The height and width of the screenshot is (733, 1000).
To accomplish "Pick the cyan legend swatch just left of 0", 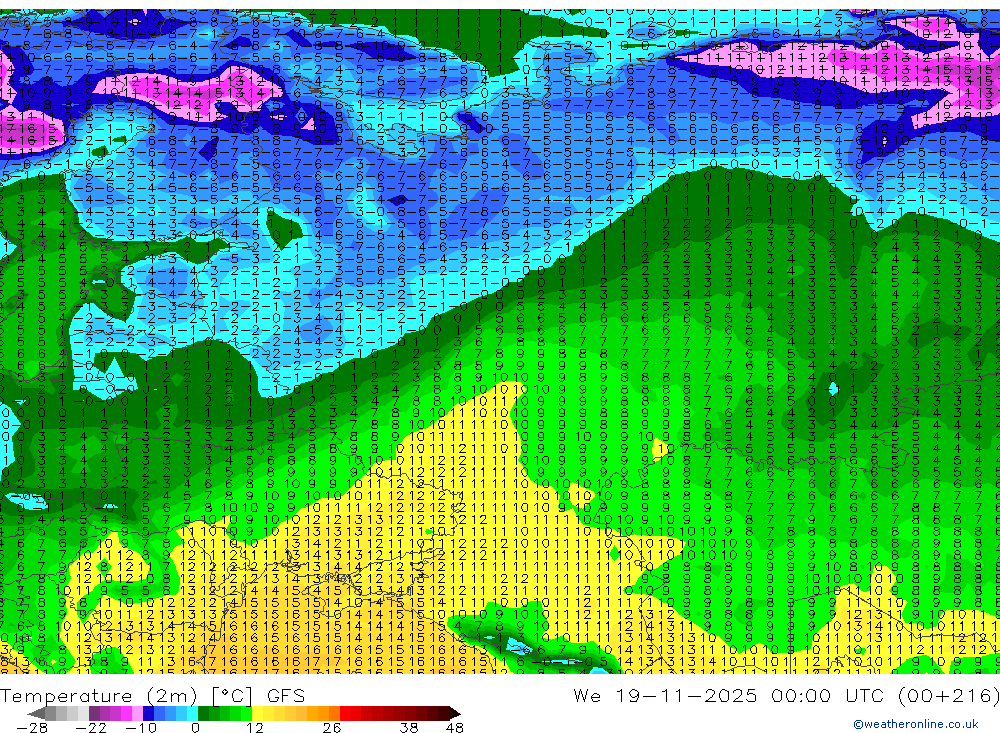I will pyautogui.click(x=192, y=714).
